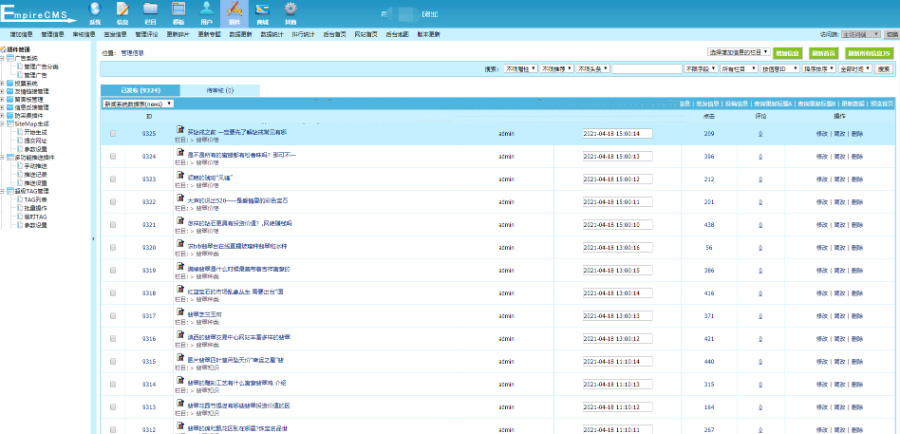Open the 新闻系统数据表(news) dropdown
The height and width of the screenshot is (434, 900).
tap(138, 103)
